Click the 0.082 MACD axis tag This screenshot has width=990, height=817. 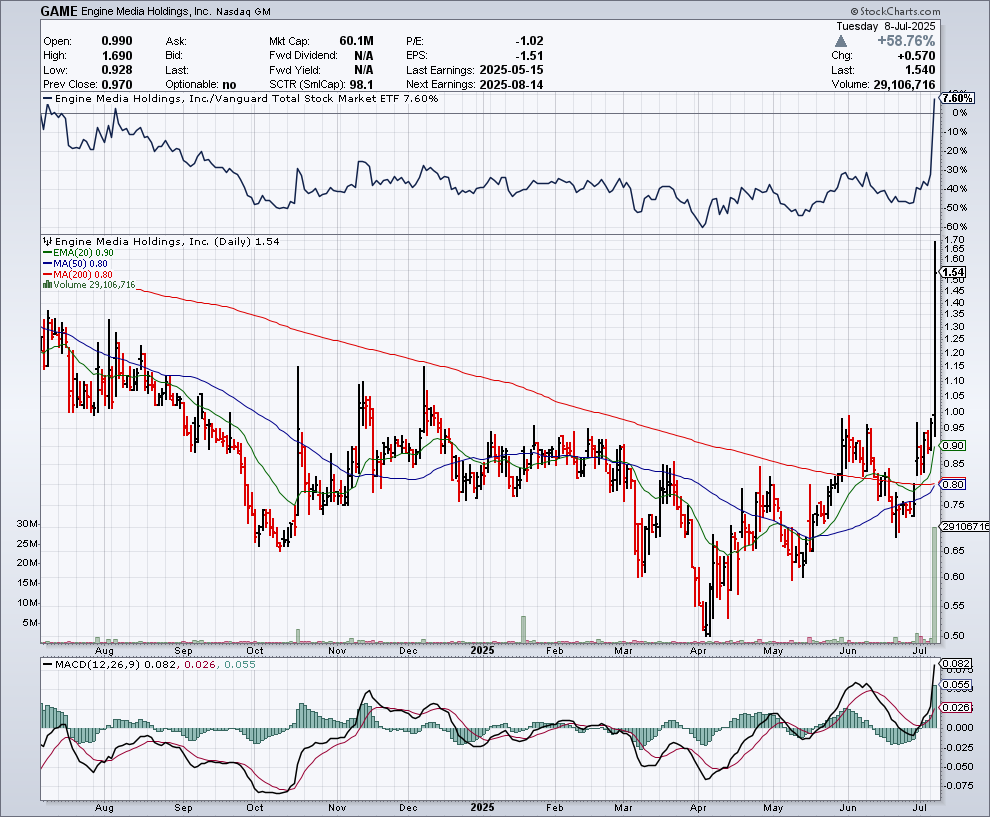click(956, 664)
